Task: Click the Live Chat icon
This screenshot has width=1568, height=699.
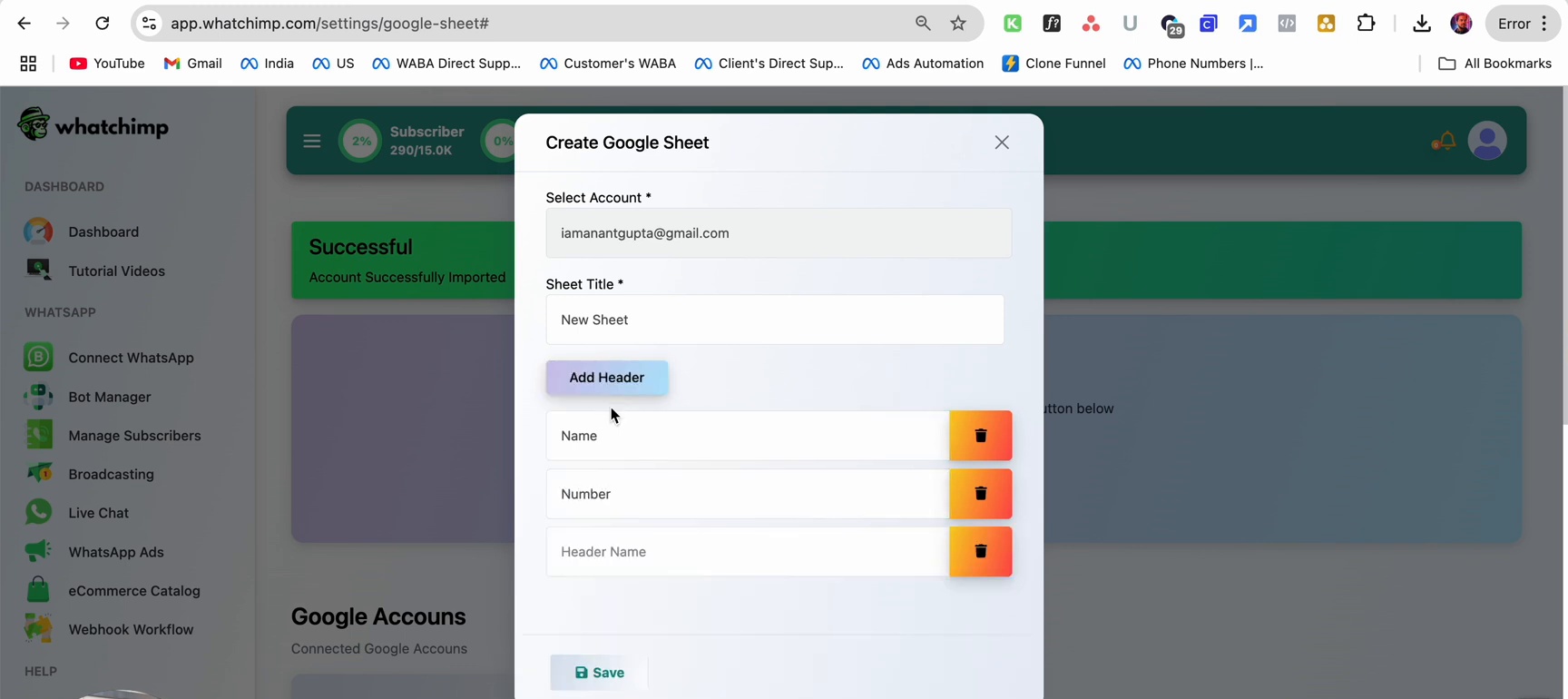Action: (38, 513)
